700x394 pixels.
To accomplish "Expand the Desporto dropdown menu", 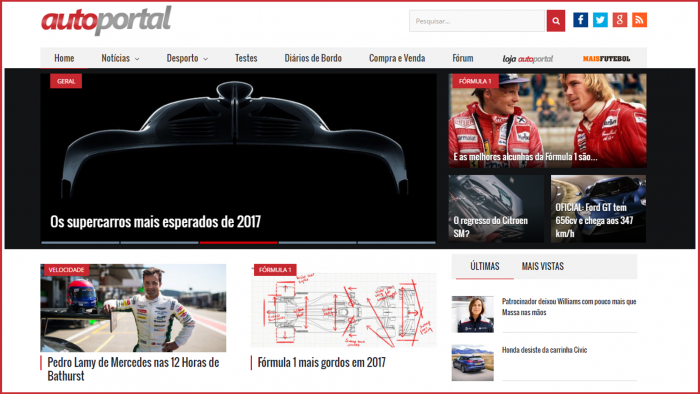I will 187,58.
